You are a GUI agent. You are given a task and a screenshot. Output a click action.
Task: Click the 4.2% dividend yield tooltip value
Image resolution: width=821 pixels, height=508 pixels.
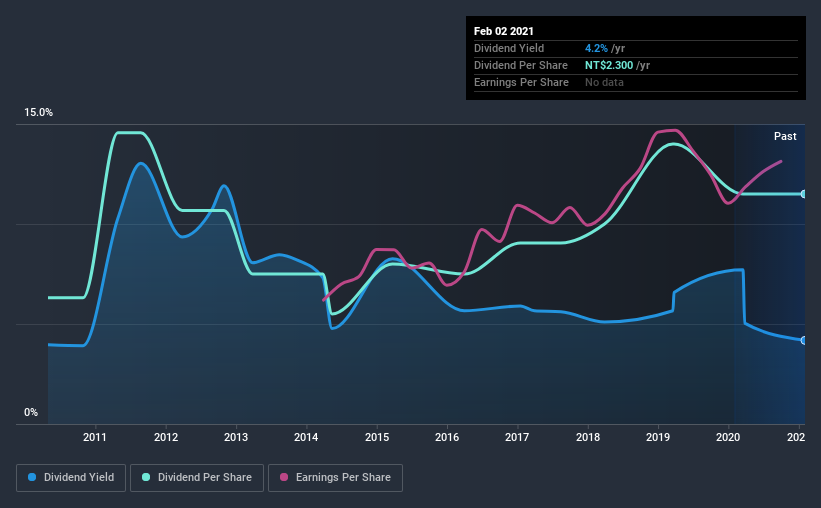pos(596,48)
